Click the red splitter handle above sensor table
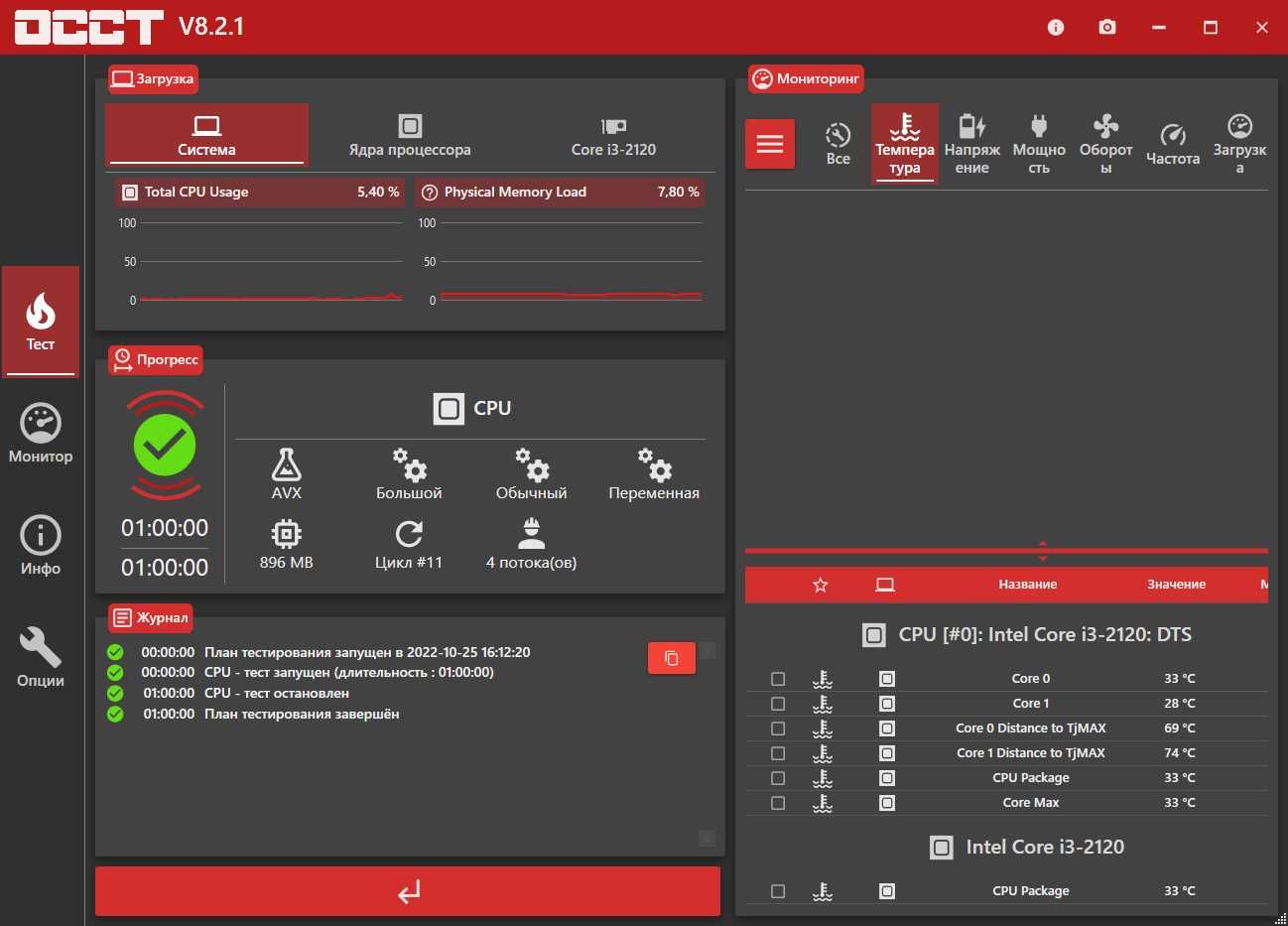Viewport: 1288px width, 926px height. pyautogui.click(x=1042, y=550)
